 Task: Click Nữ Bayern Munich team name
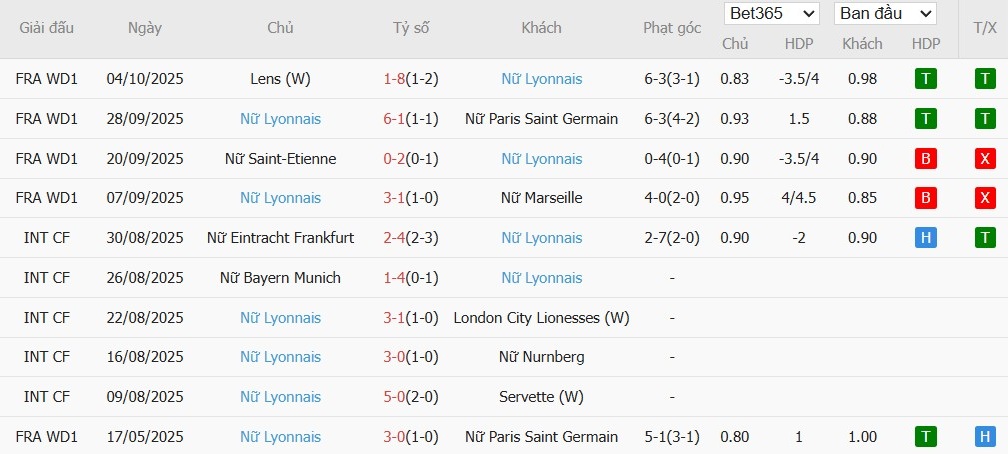click(280, 278)
